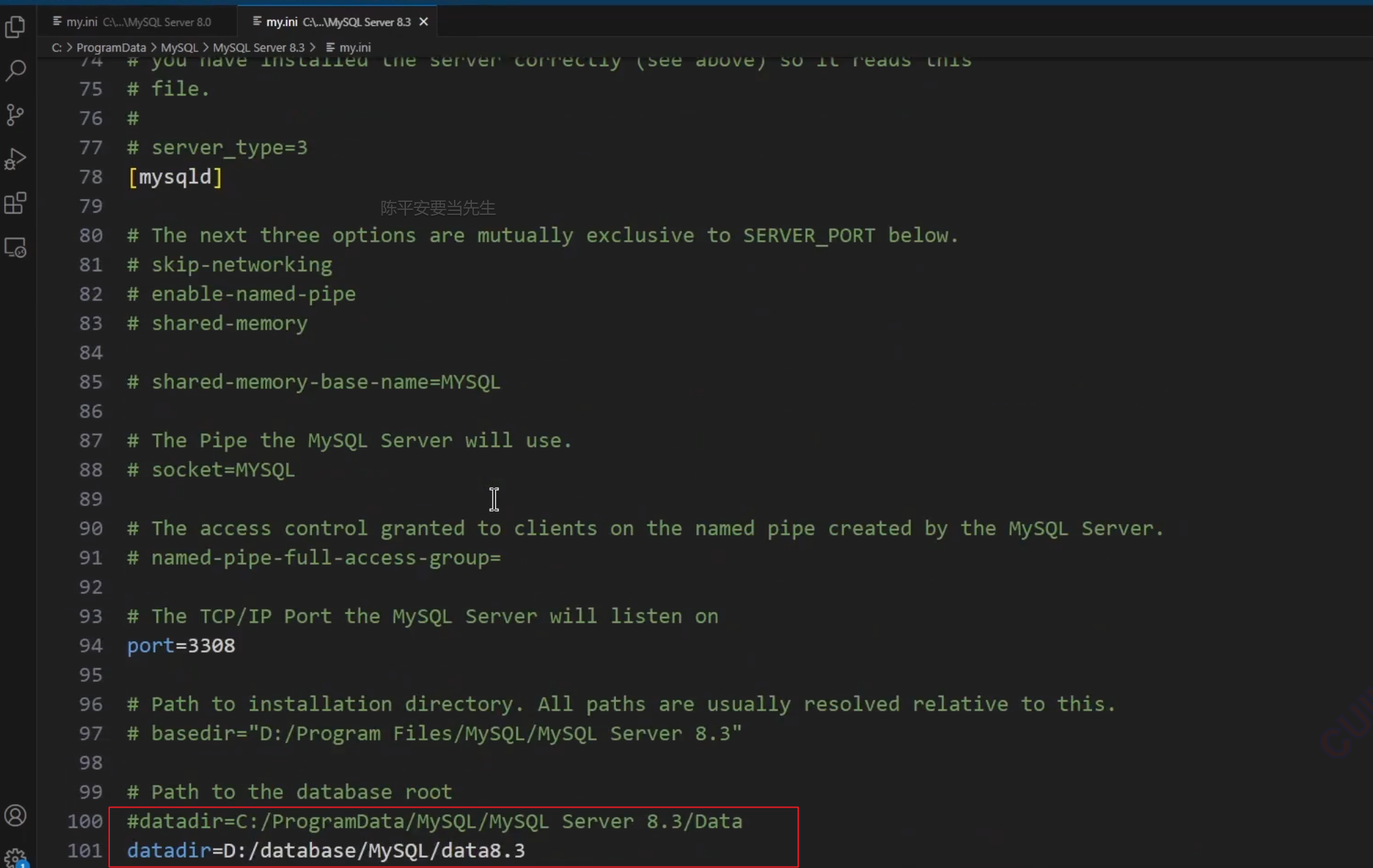Open the Accounts icon in sidebar
1373x868 pixels.
[x=15, y=815]
